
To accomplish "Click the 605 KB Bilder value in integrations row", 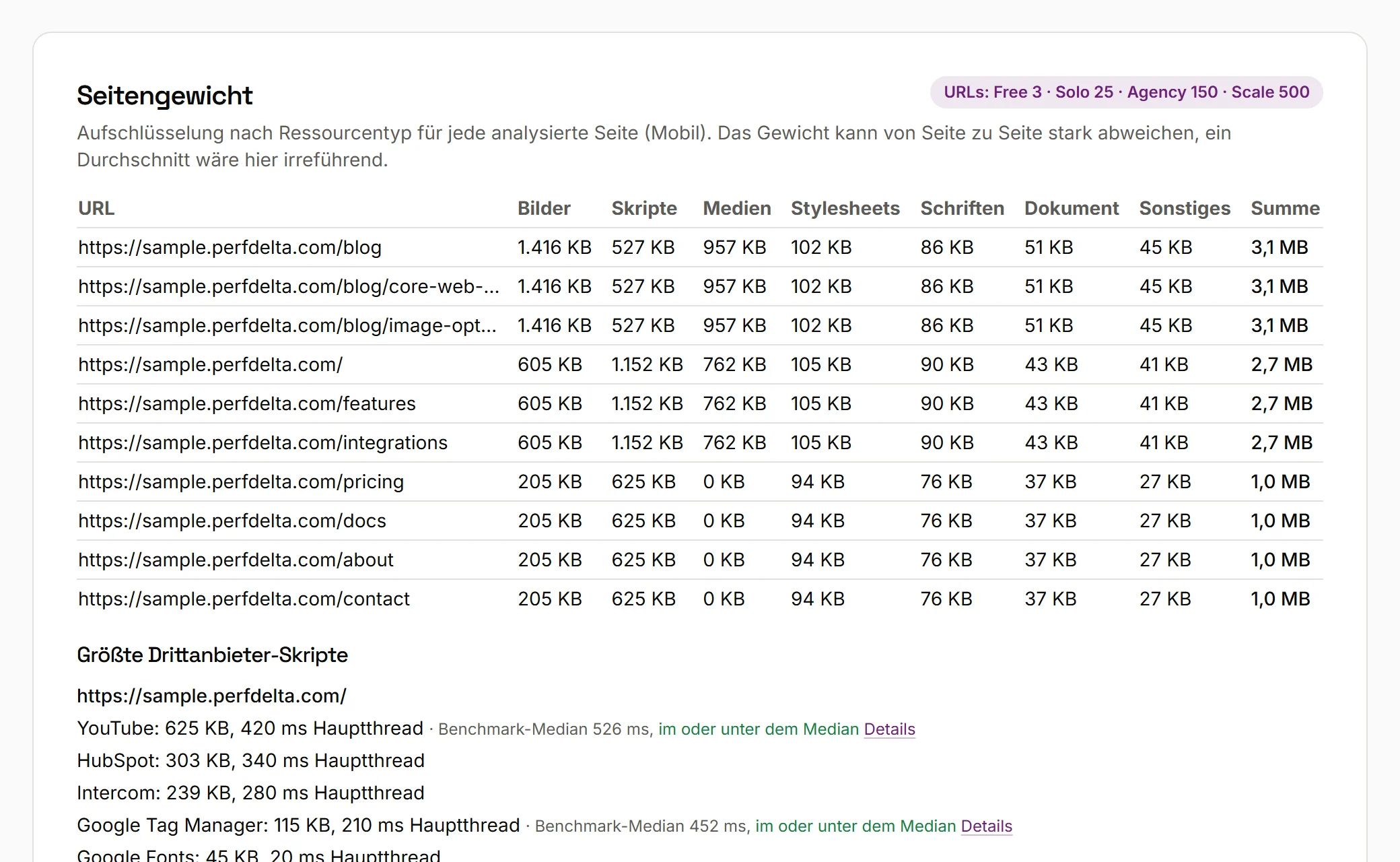I will pyautogui.click(x=549, y=442).
